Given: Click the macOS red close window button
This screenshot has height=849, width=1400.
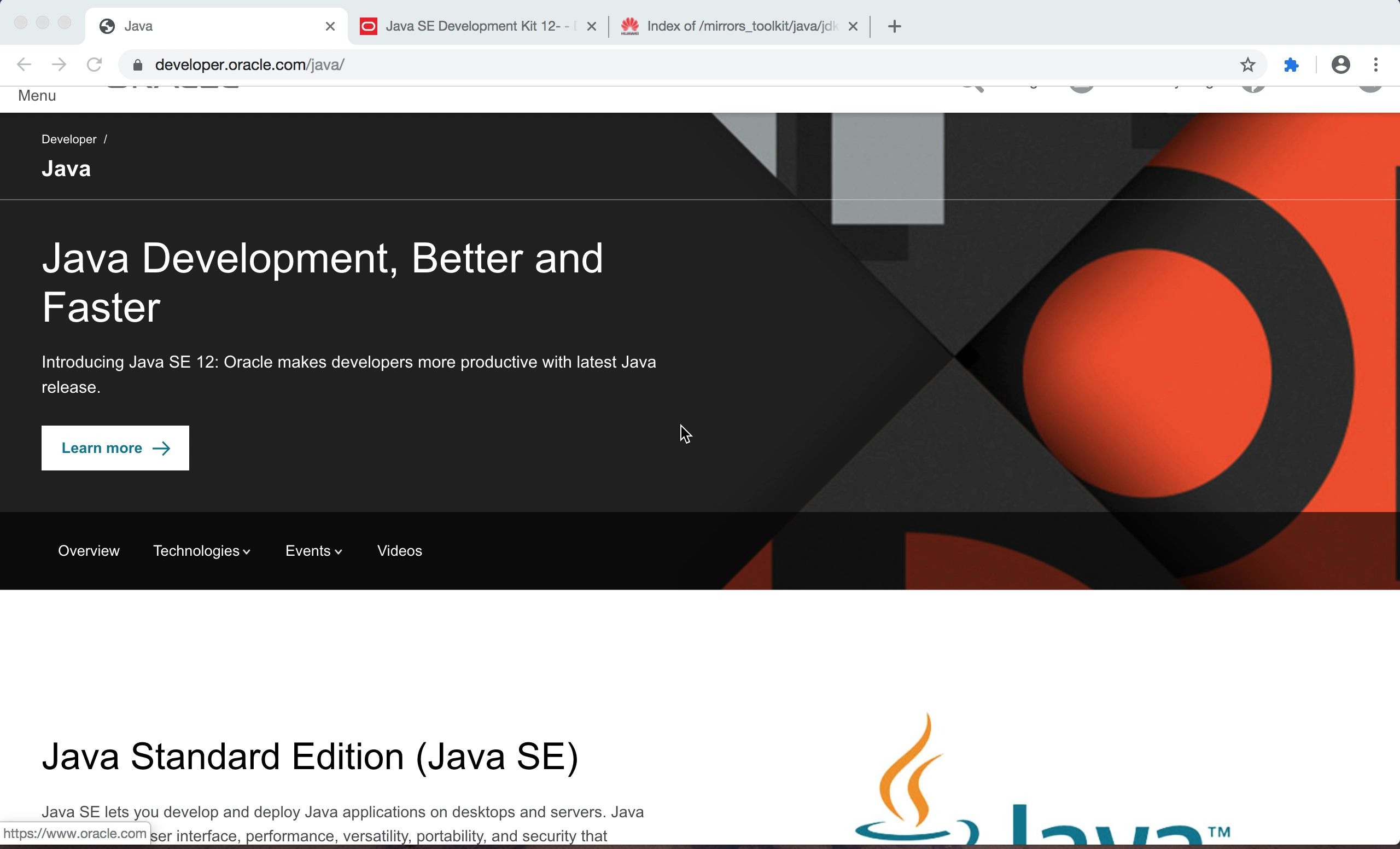Looking at the screenshot, I should pos(21,22).
